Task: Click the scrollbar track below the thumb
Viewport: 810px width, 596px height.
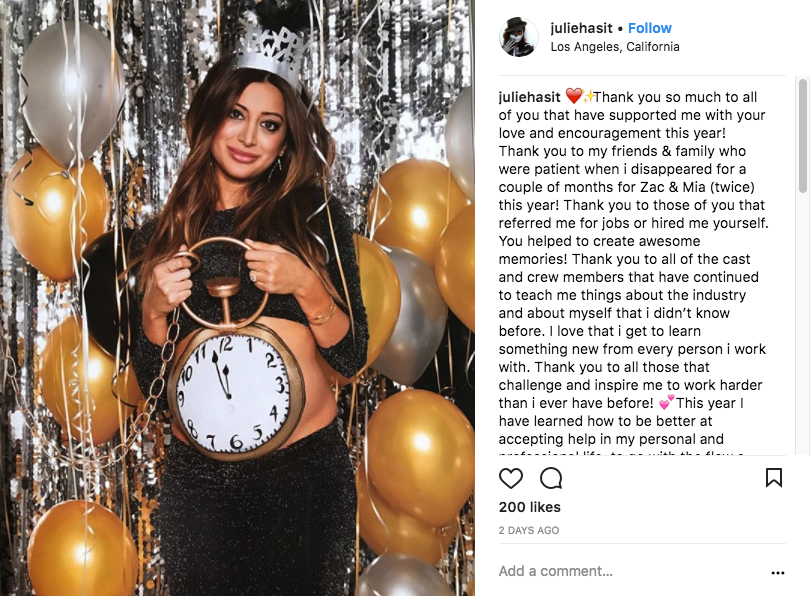Action: click(x=803, y=323)
